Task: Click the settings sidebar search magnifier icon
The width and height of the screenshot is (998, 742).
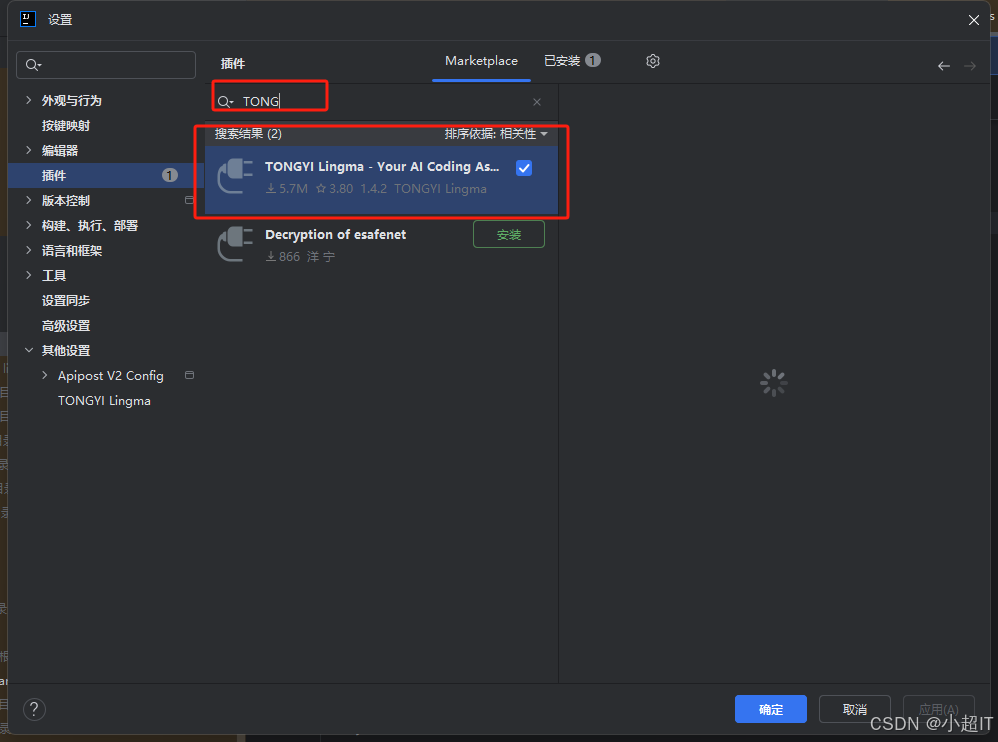Action: pos(33,65)
